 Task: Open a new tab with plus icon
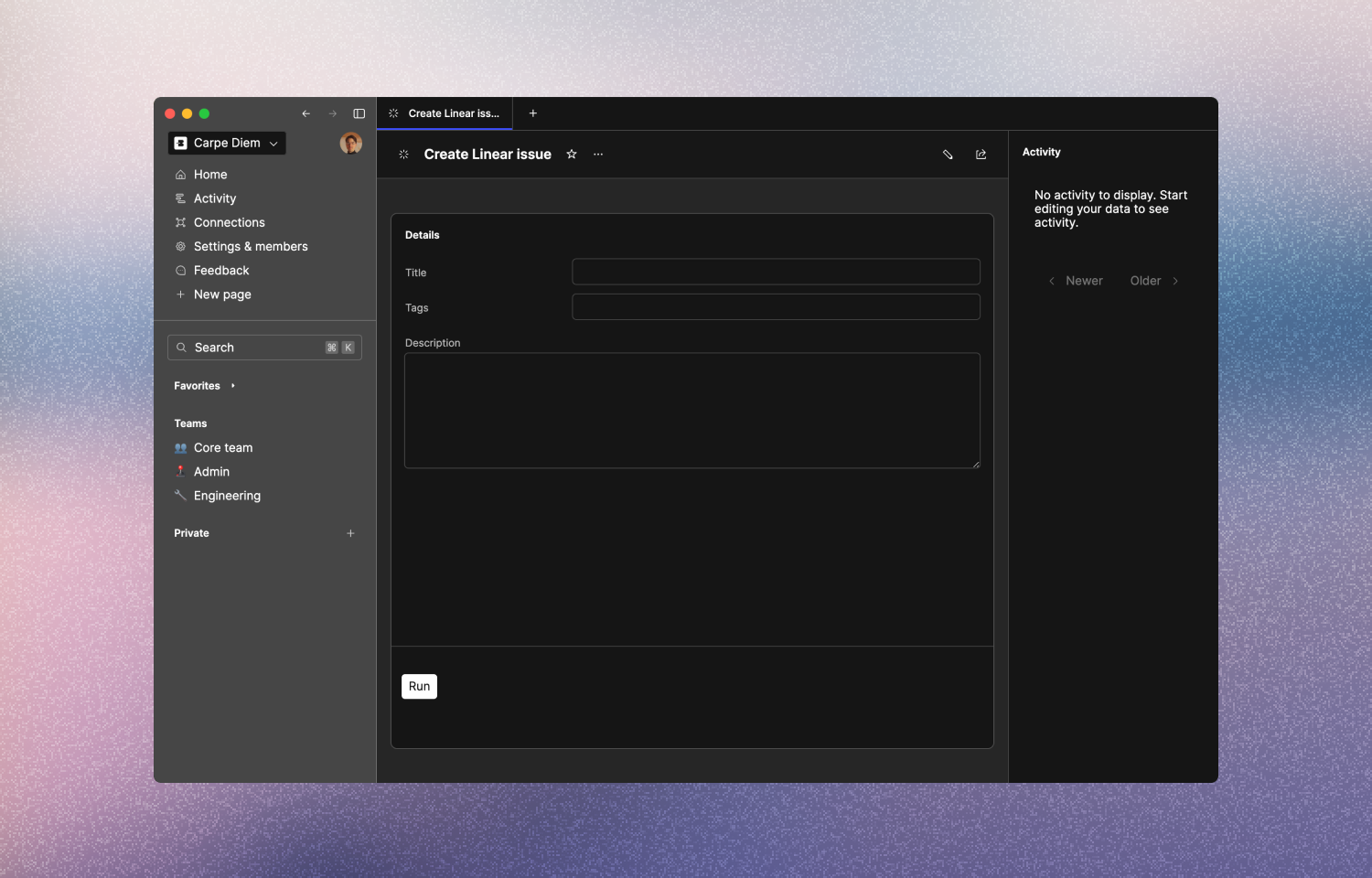coord(533,113)
